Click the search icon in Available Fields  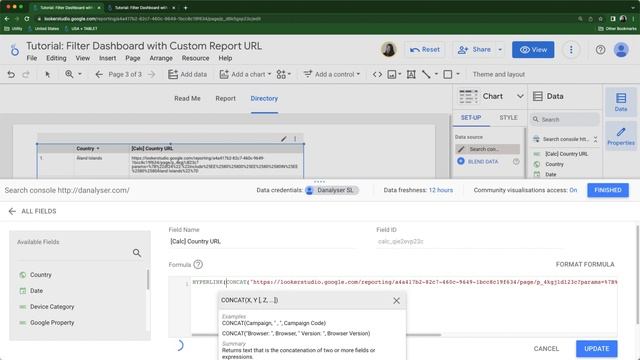[x=137, y=253]
